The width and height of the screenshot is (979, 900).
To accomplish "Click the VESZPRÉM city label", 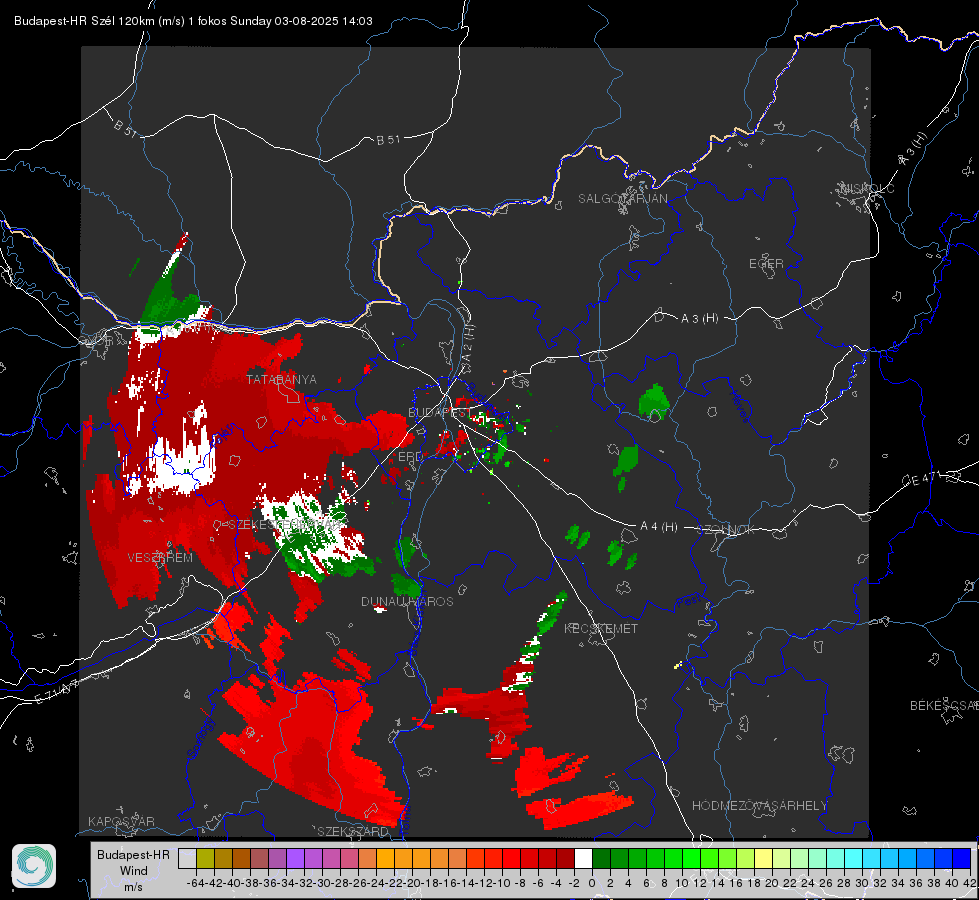I will click(x=160, y=557).
